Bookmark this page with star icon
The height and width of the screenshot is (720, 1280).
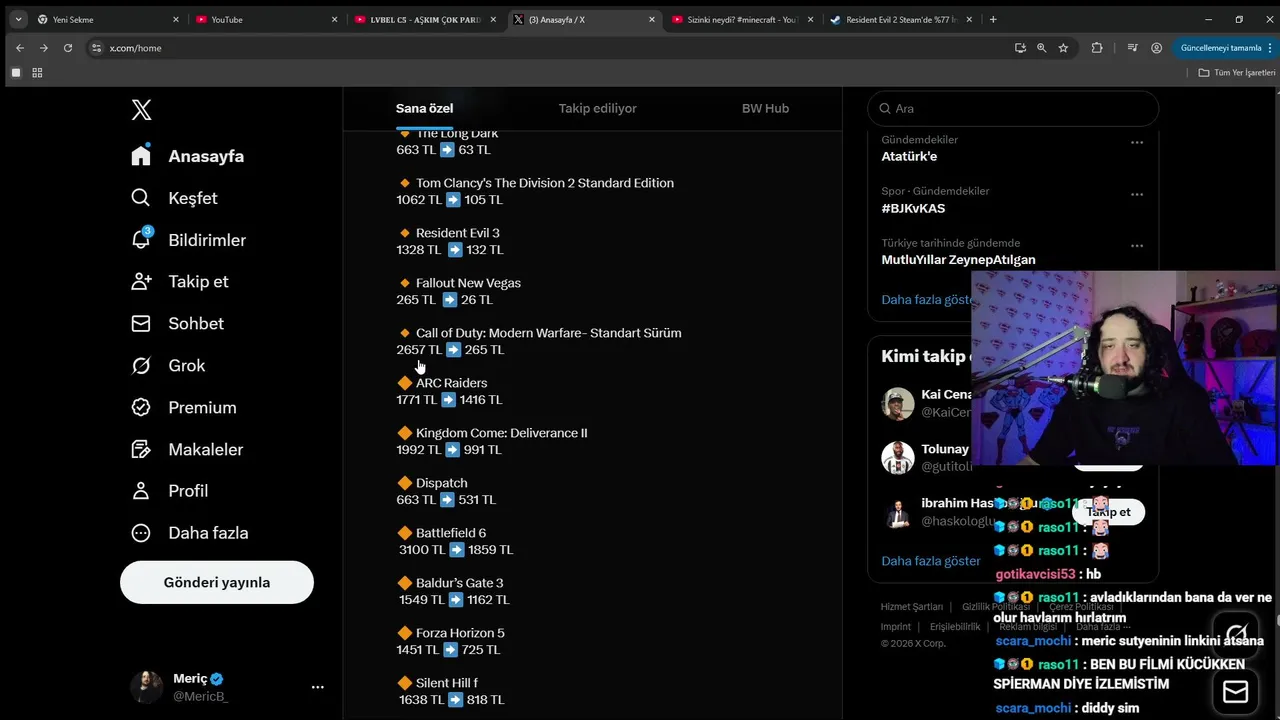[x=1063, y=48]
